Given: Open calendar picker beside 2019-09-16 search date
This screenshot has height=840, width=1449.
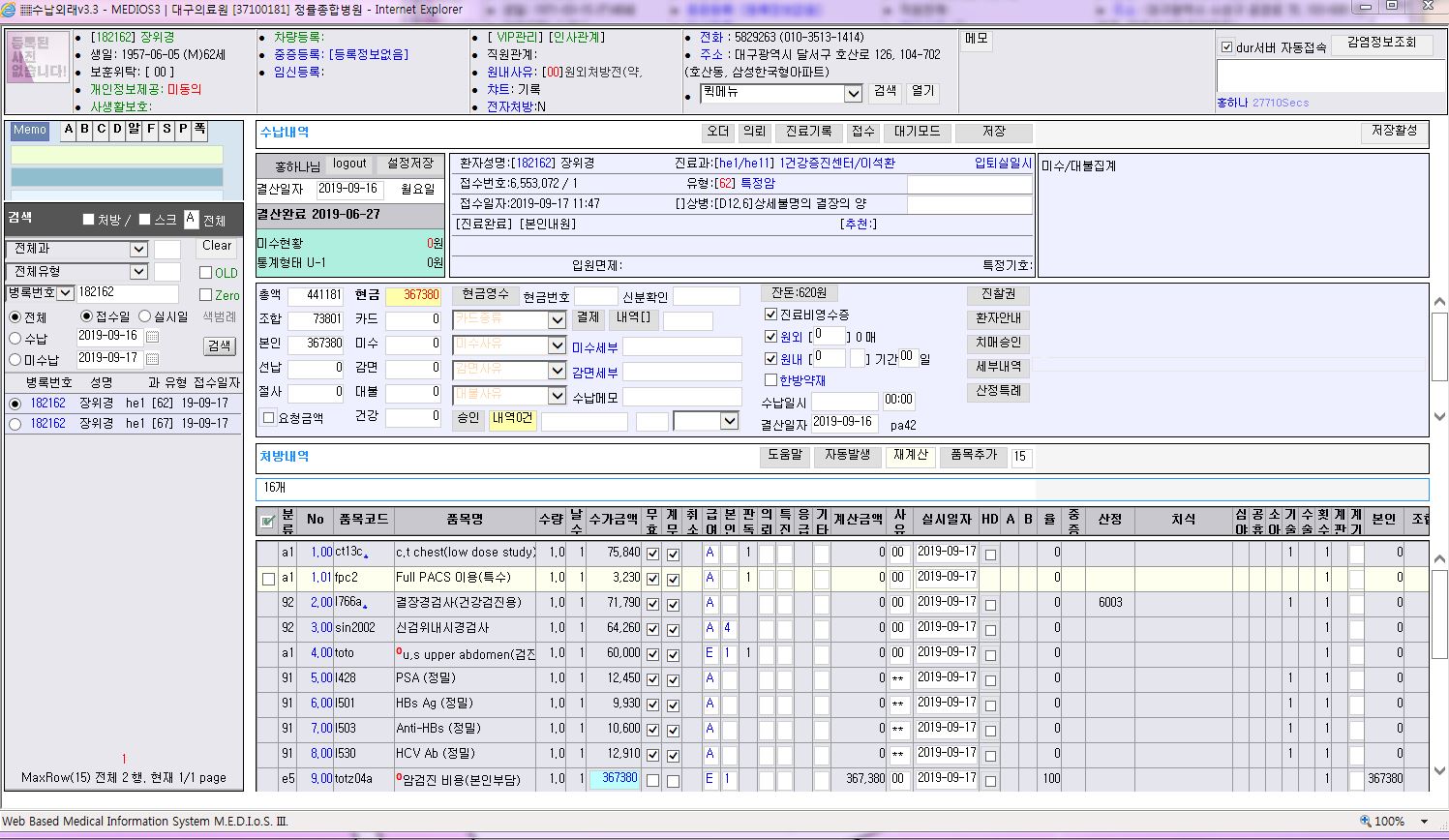Looking at the screenshot, I should coord(152,337).
